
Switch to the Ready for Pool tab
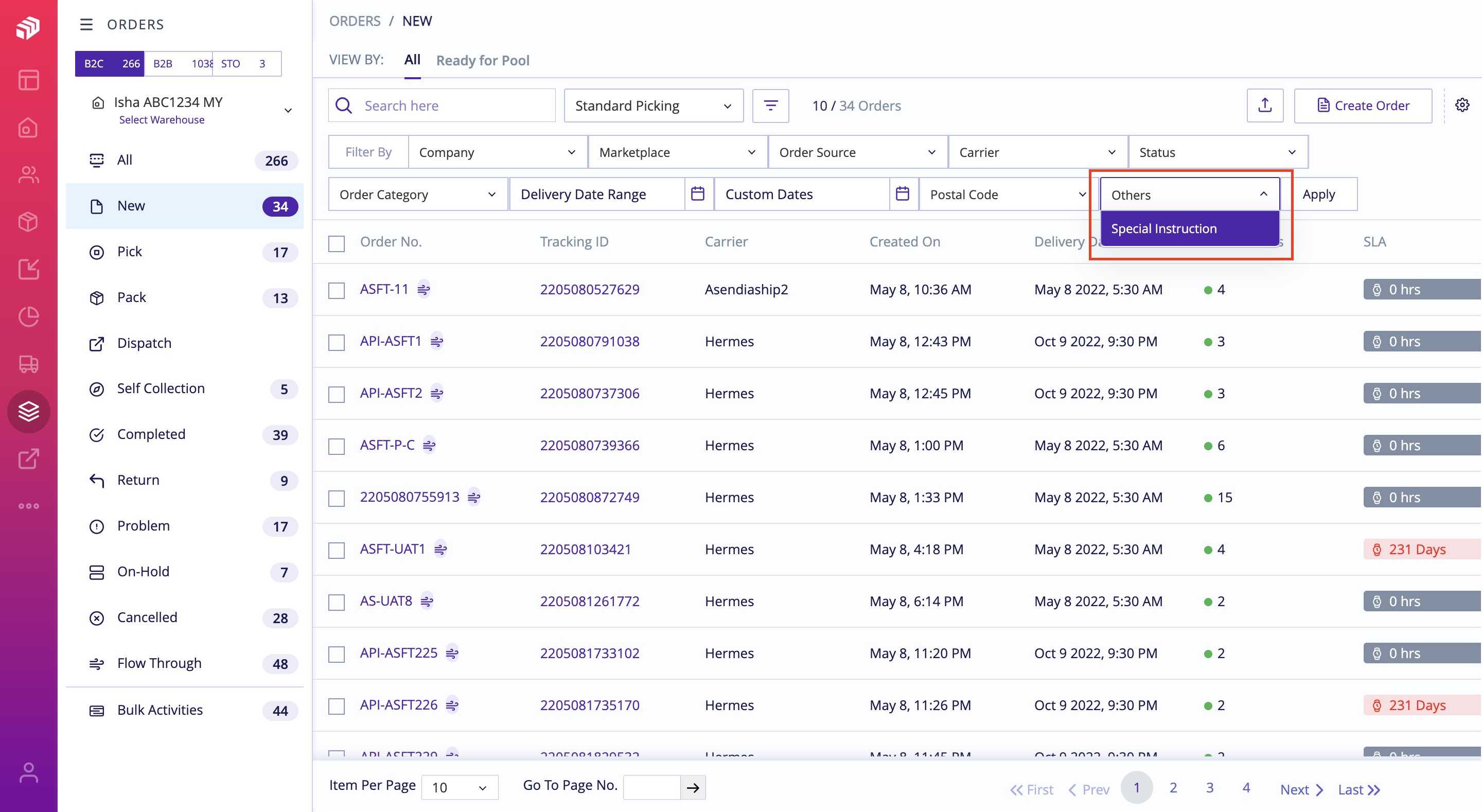[x=483, y=60]
